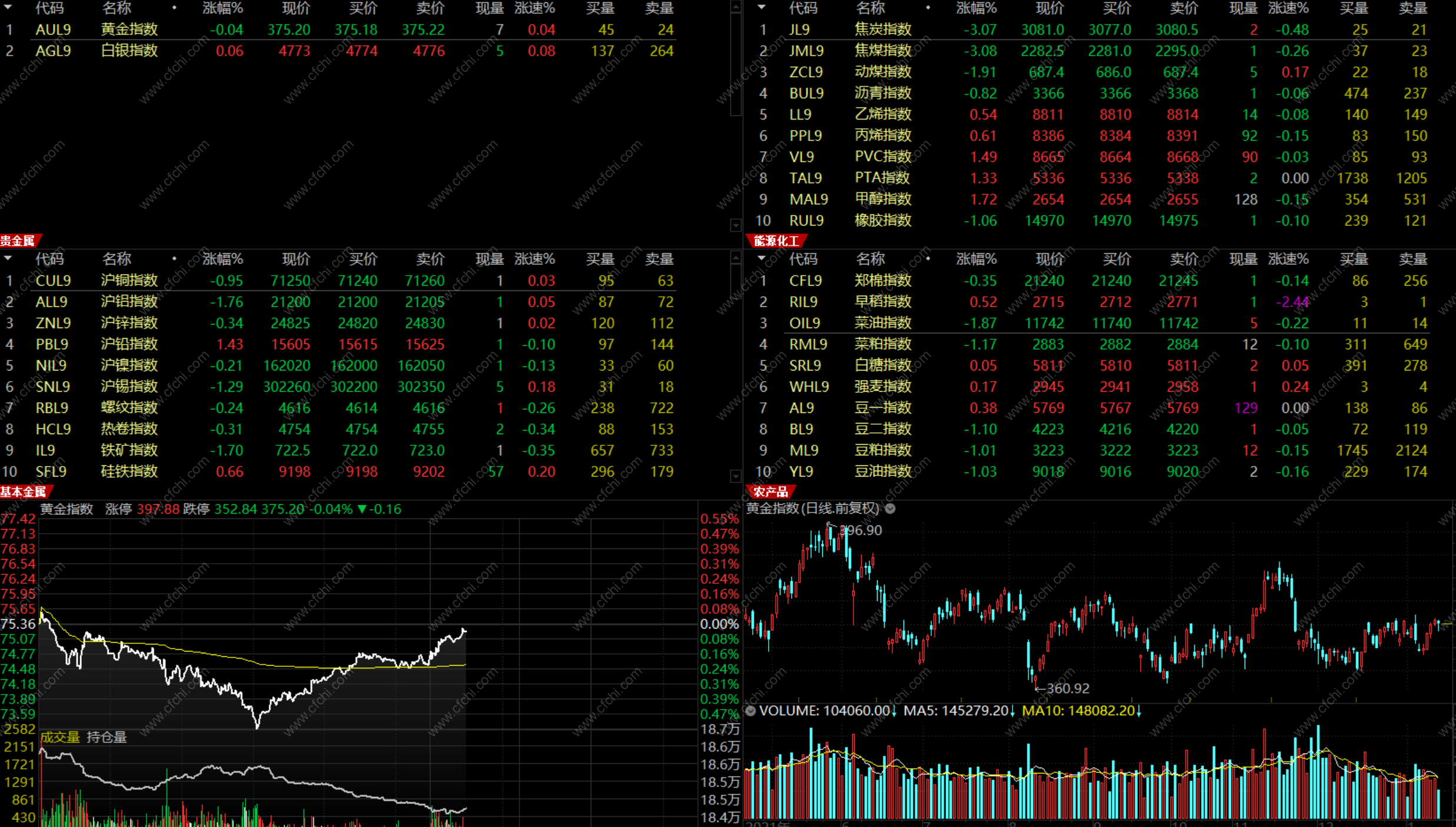Click scroll-down arrow of precious metals table
The width and height of the screenshot is (1456, 827).
[x=736, y=225]
